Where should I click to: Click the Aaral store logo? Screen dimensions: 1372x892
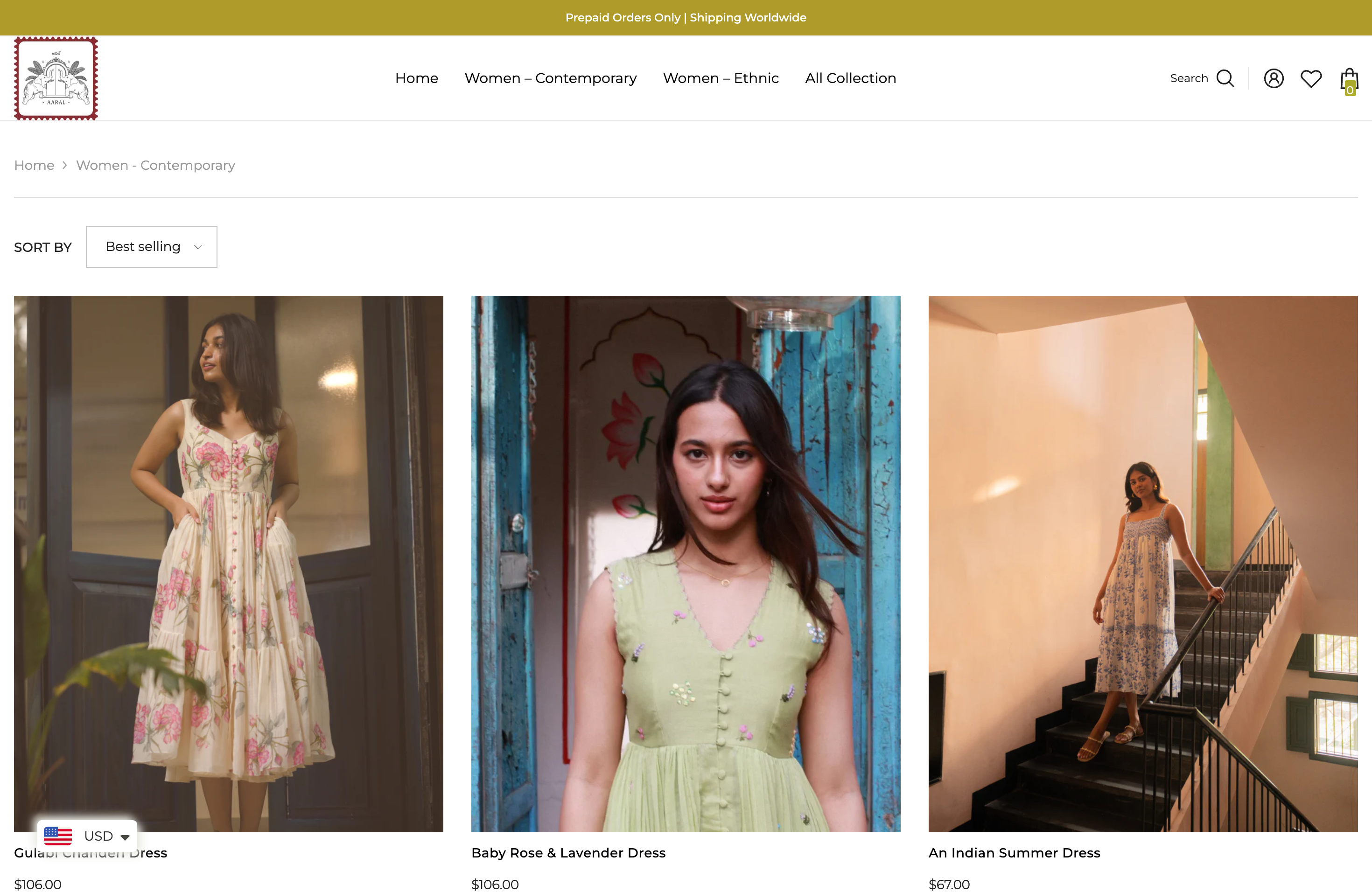tap(56, 78)
